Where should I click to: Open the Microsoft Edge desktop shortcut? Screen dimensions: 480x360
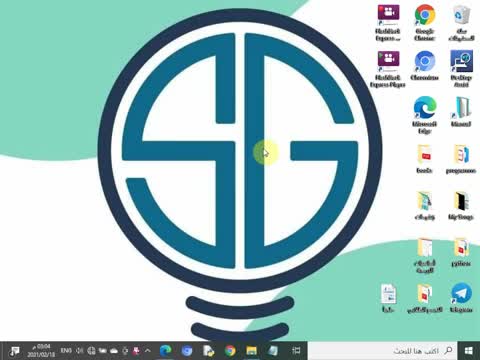point(425,115)
